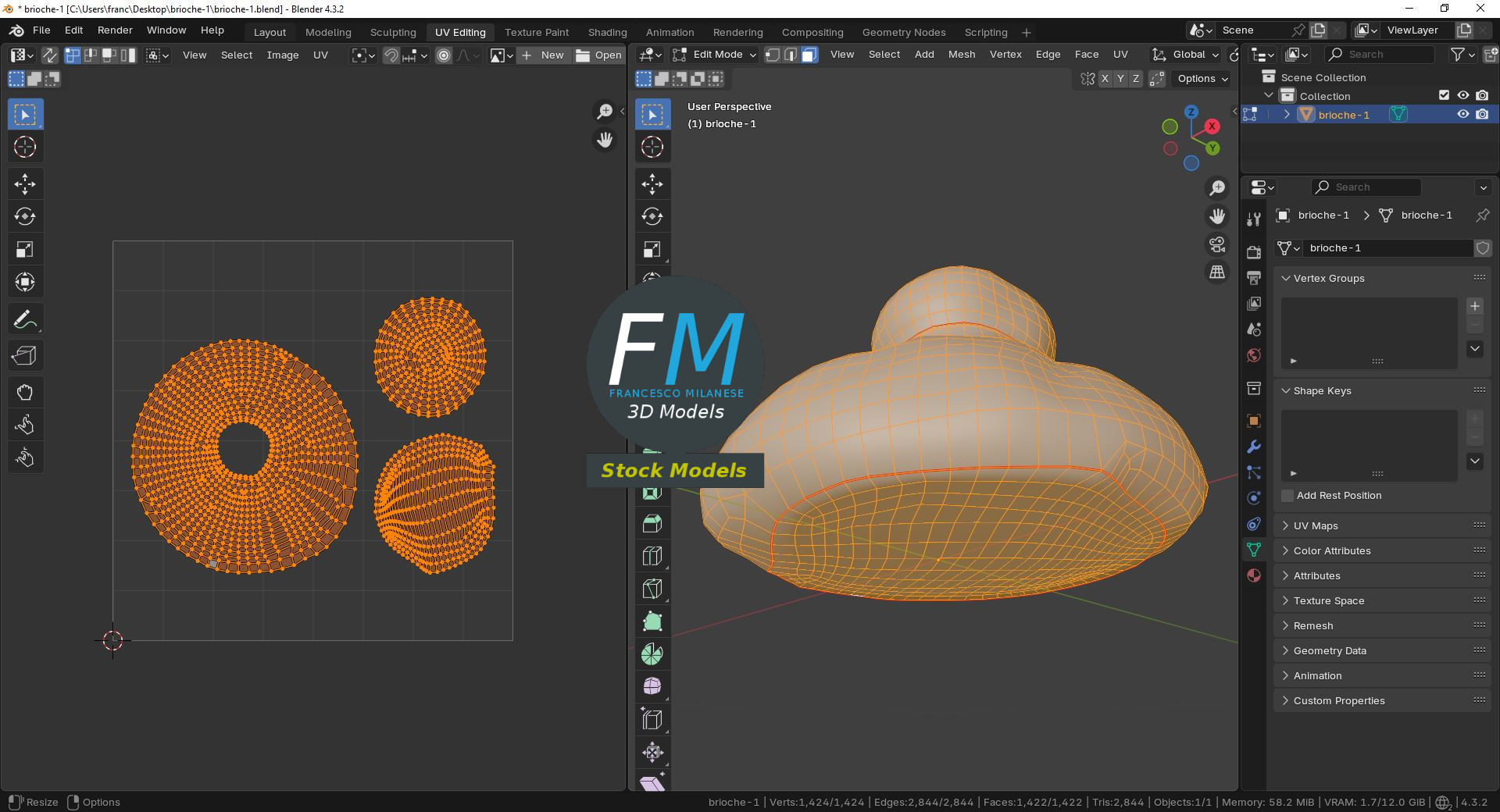
Task: Open the Mesh menu in the 3D viewport
Action: pos(962,55)
